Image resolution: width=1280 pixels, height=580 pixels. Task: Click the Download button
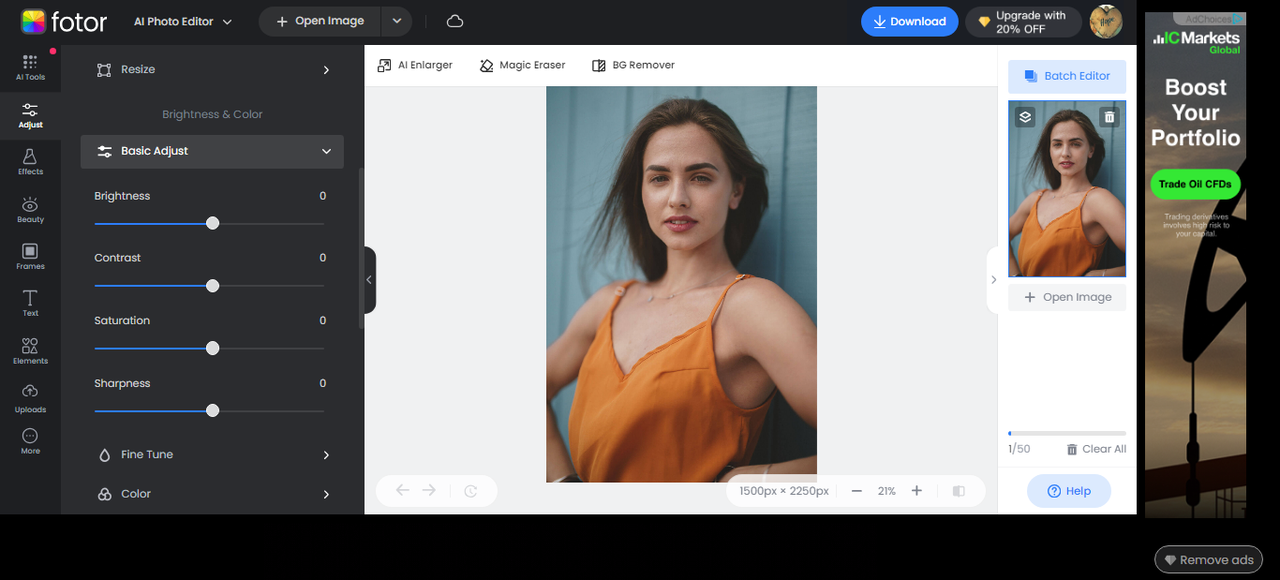point(909,21)
